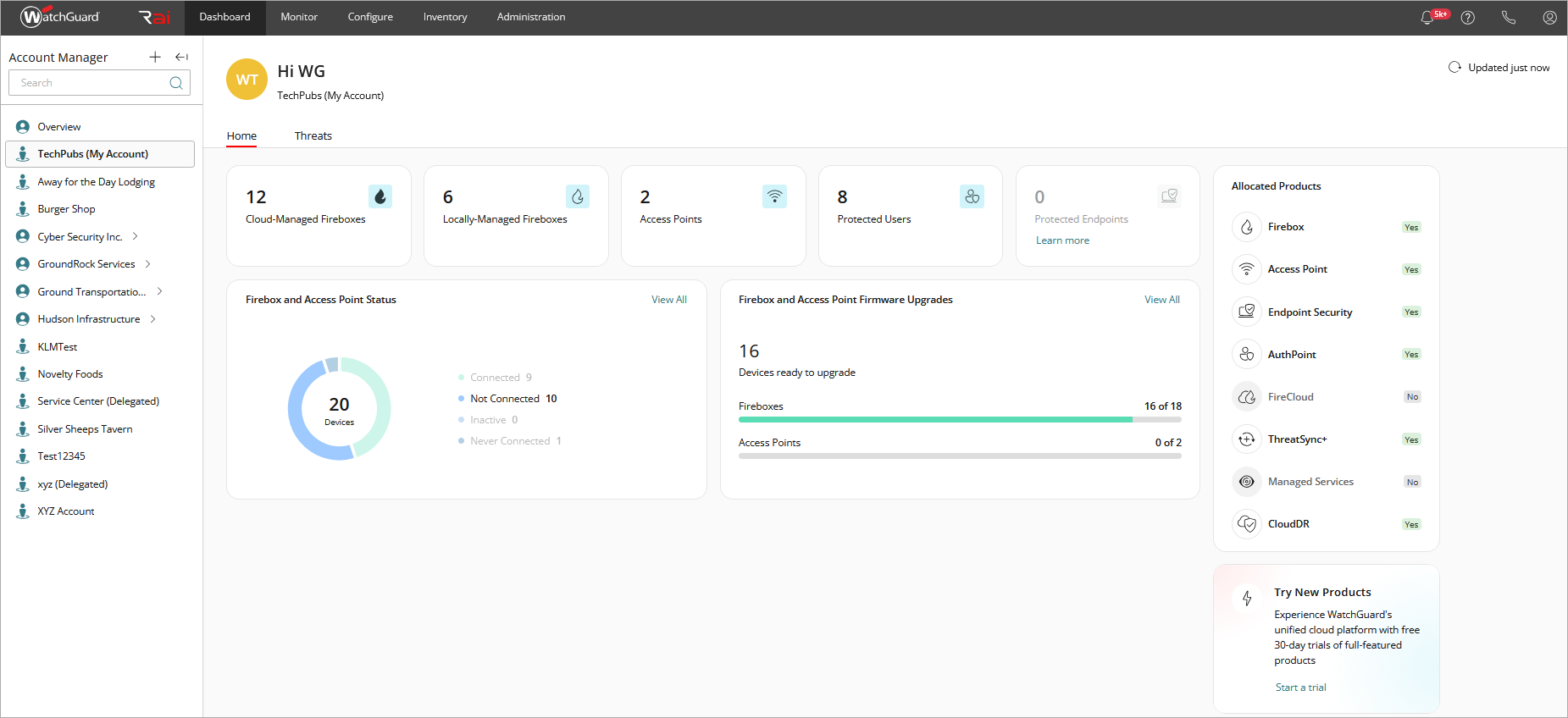Click View All in Firebox and Access Point Status

coord(668,300)
